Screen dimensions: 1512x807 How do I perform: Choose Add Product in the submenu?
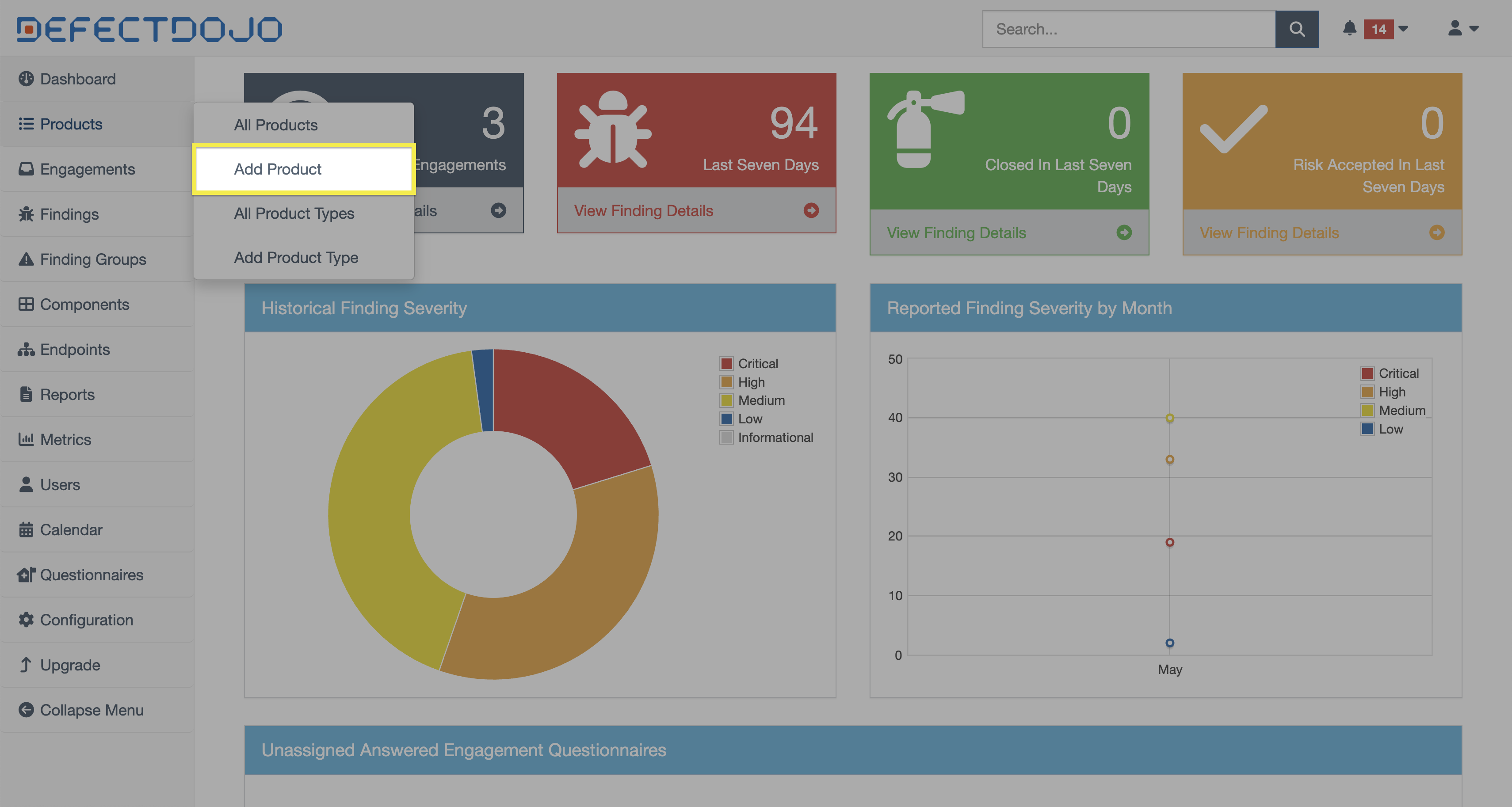(304, 169)
